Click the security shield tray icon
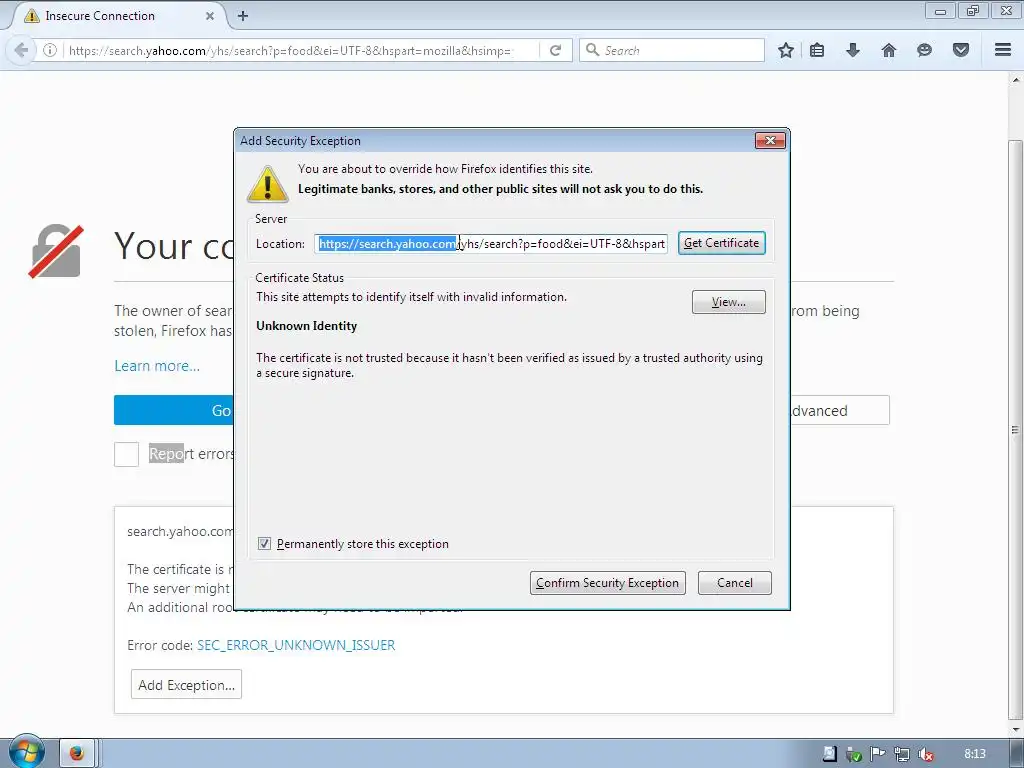 [x=854, y=754]
